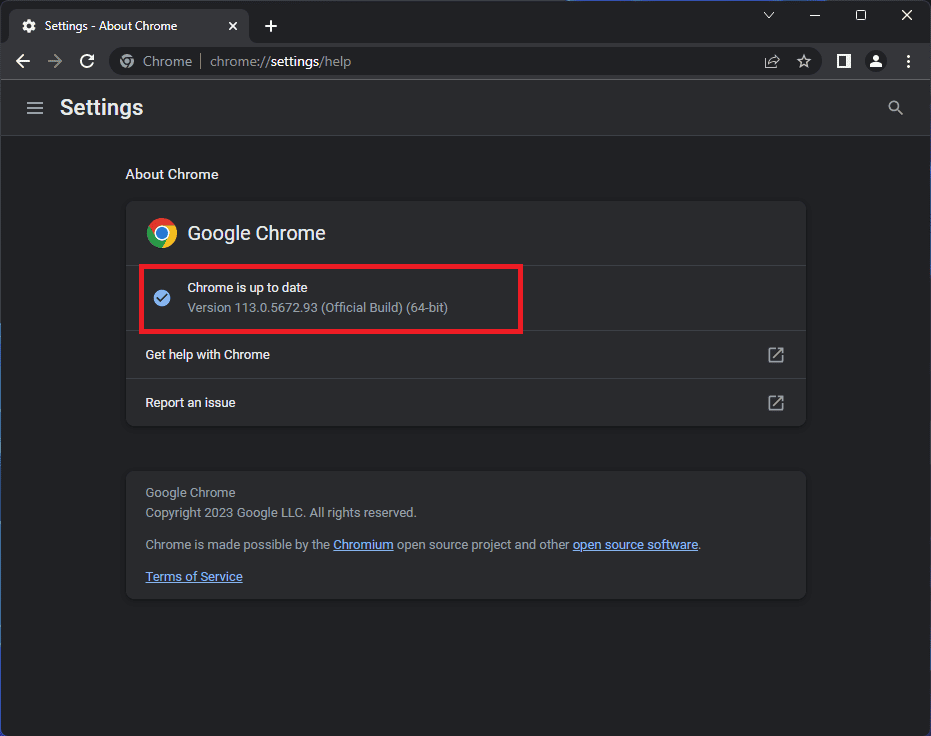The width and height of the screenshot is (931, 736).
Task: Click the back navigation arrow
Action: click(x=23, y=61)
